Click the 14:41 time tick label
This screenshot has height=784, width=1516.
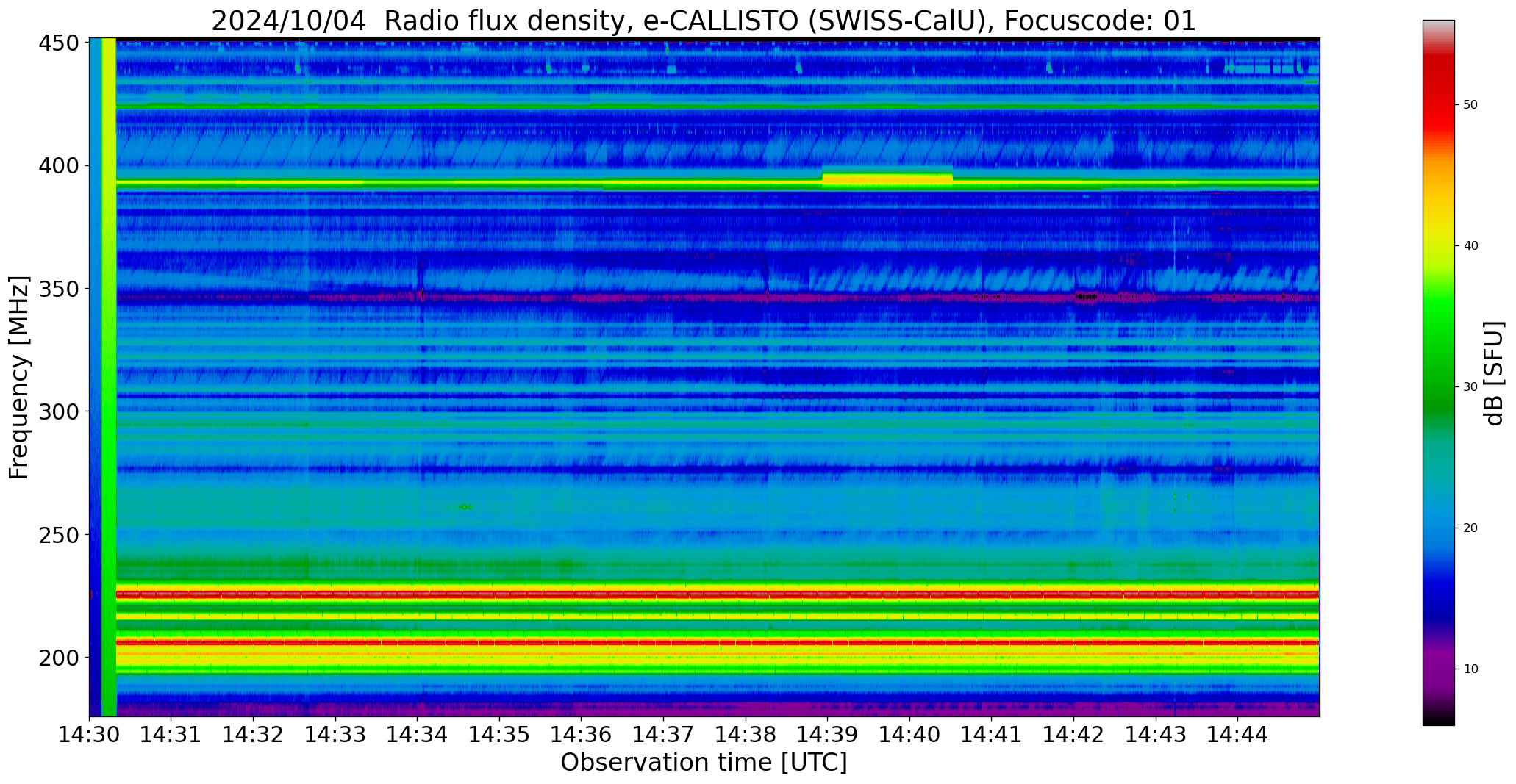[991, 734]
